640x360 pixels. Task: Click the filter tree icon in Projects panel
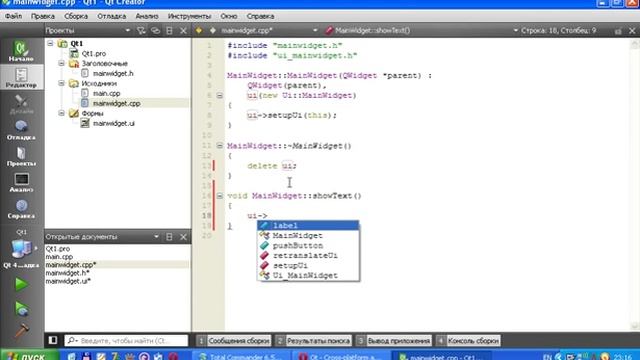(141, 31)
